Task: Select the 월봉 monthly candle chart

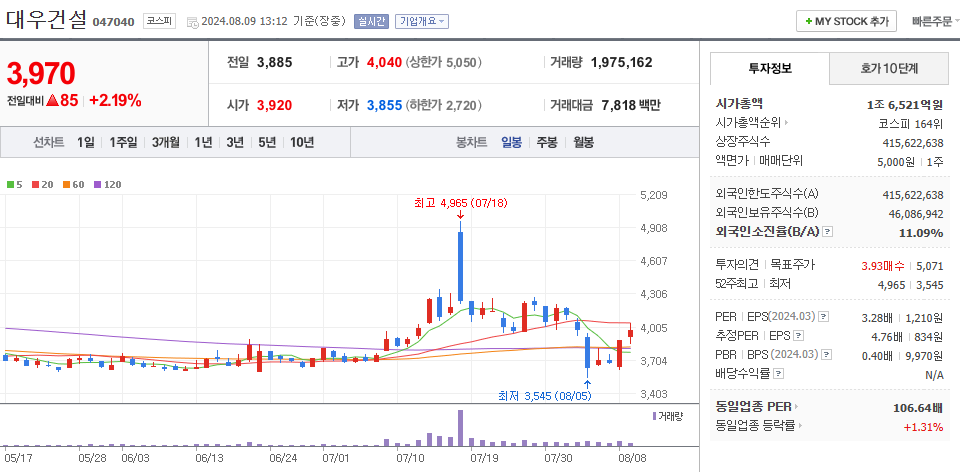Action: click(x=583, y=143)
